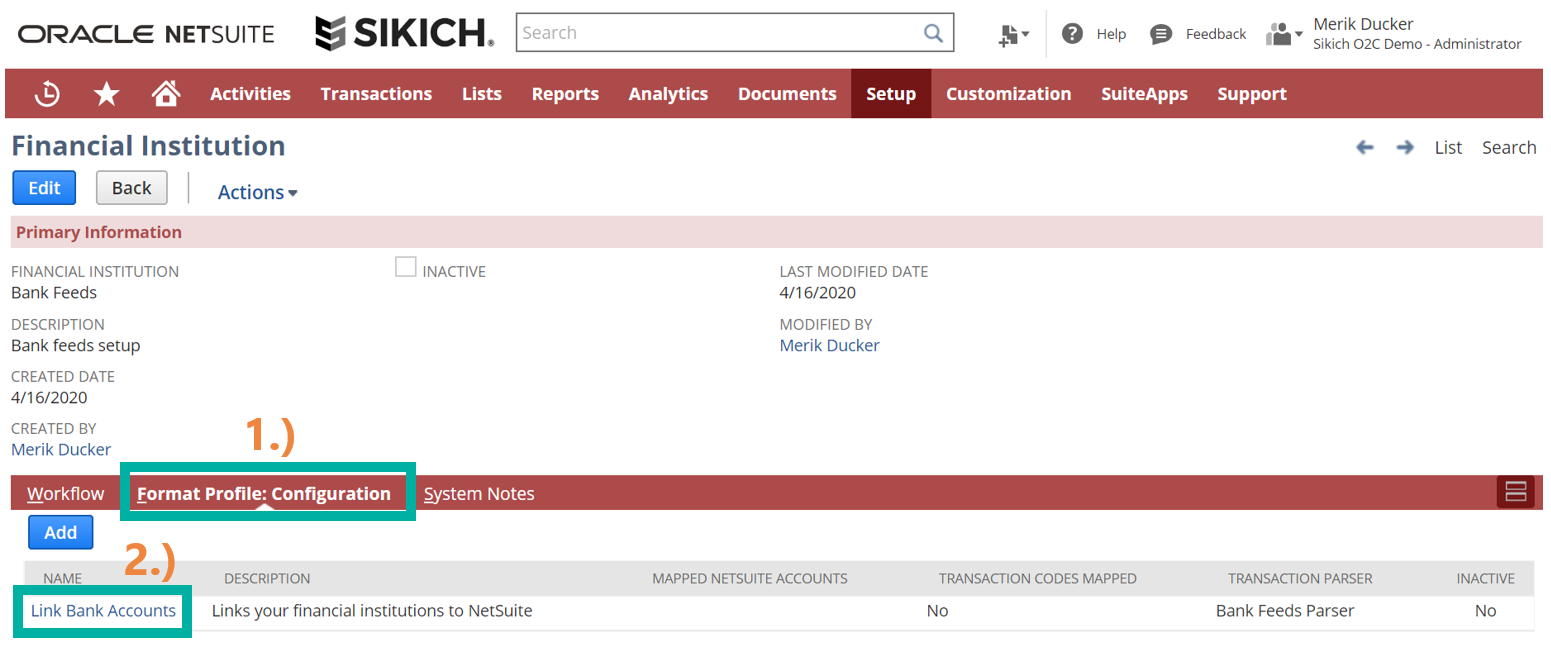Go to the Home icon
1551x648 pixels.
click(165, 94)
